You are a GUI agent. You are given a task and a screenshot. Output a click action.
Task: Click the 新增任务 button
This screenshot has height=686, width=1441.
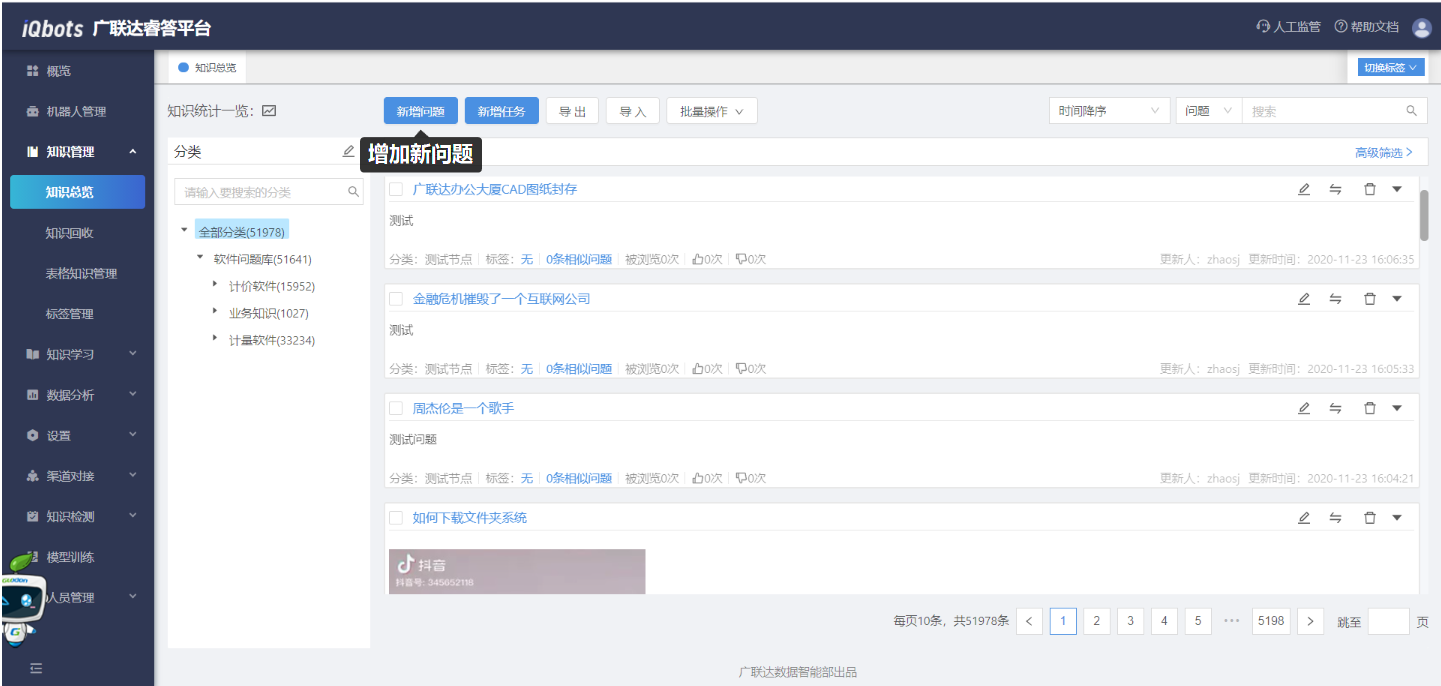click(501, 111)
